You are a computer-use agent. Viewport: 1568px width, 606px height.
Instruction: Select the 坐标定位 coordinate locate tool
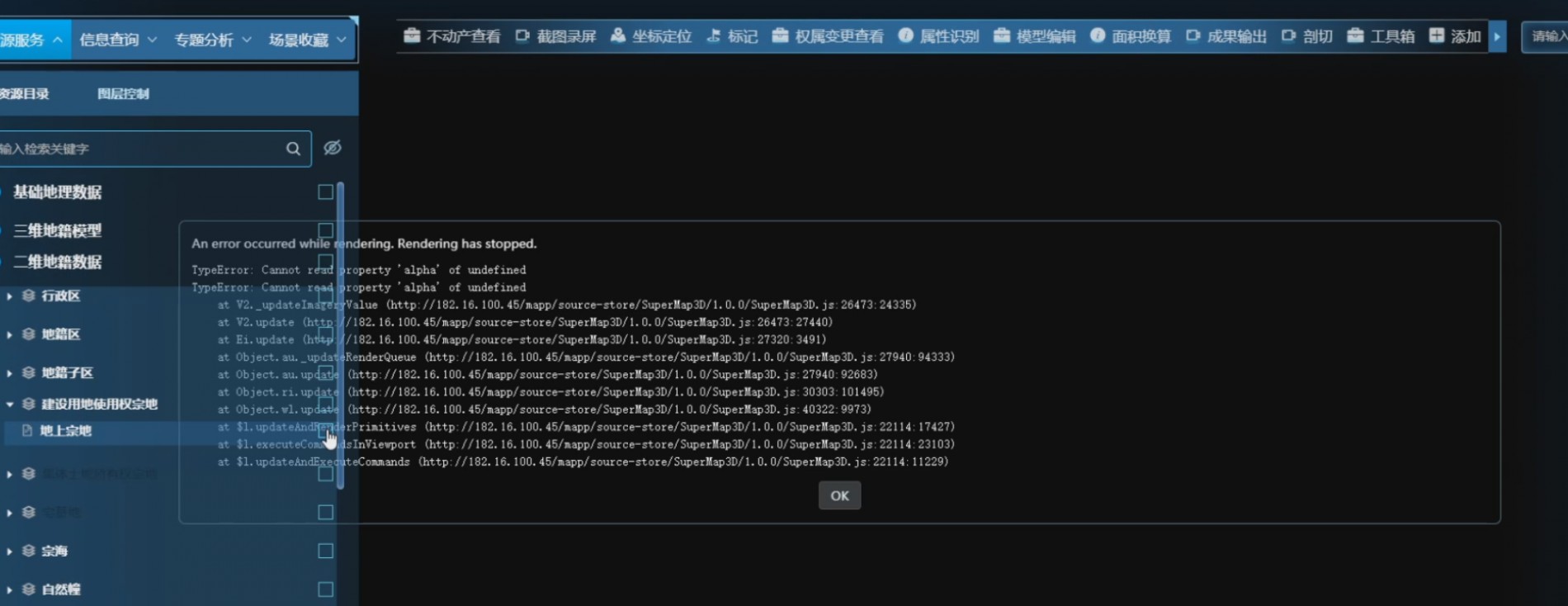pos(651,36)
